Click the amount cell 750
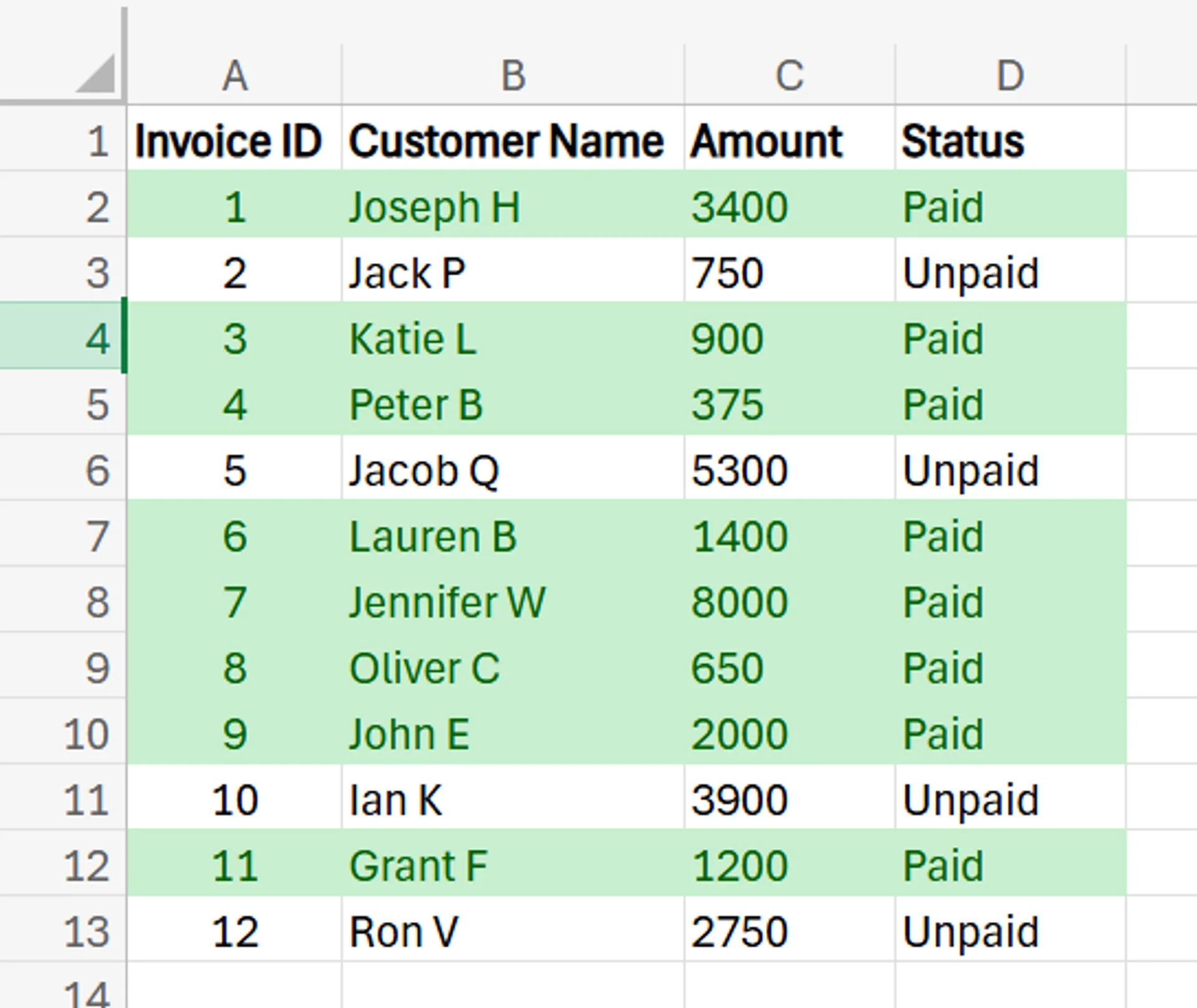Image resolution: width=1197 pixels, height=1008 pixels. click(x=789, y=270)
